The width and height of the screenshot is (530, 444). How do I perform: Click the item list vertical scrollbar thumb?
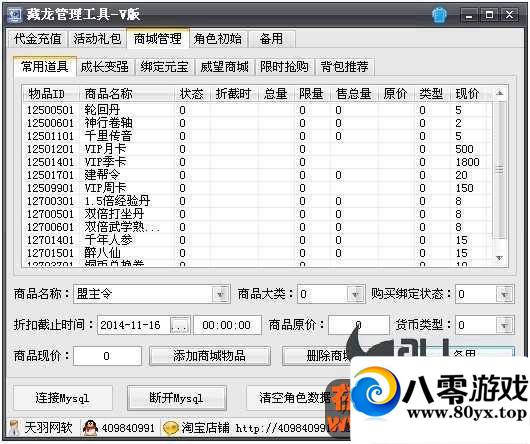pos(500,170)
